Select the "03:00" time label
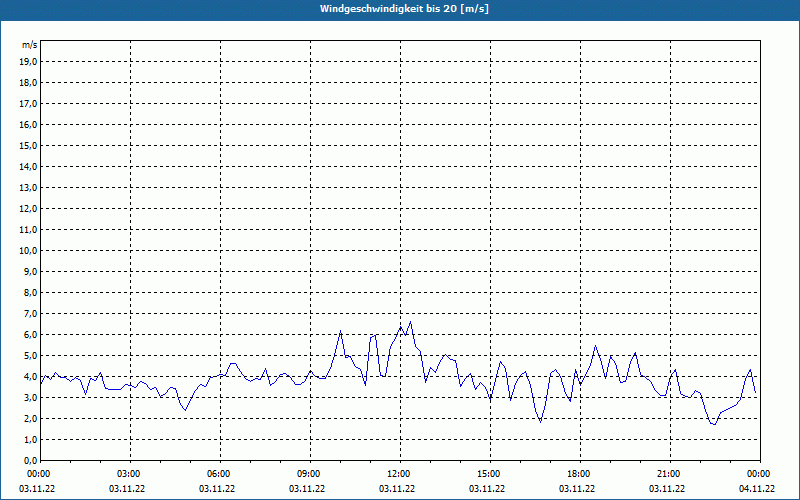The height and width of the screenshot is (500, 800). (130, 474)
